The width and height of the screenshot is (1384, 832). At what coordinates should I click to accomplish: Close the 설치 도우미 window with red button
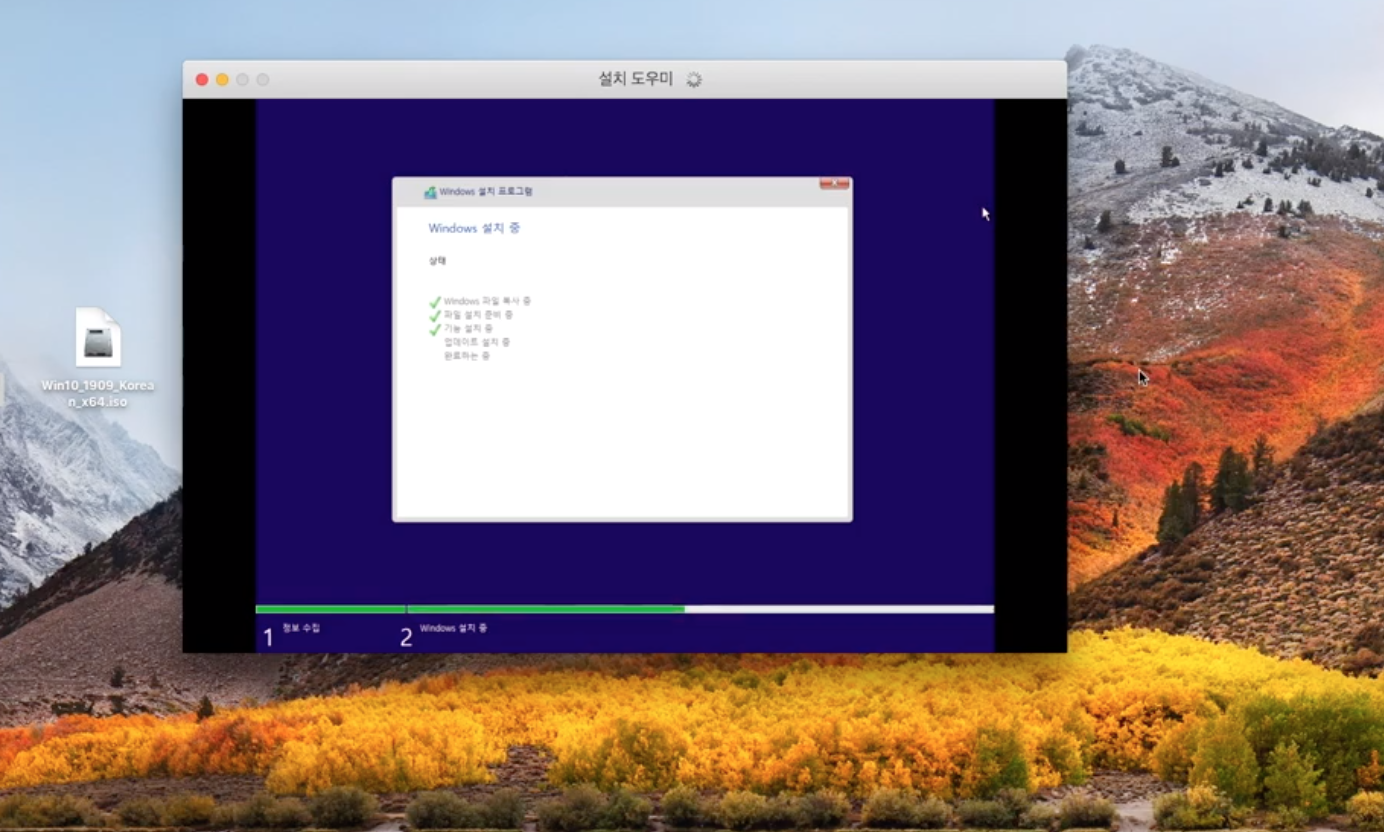202,79
